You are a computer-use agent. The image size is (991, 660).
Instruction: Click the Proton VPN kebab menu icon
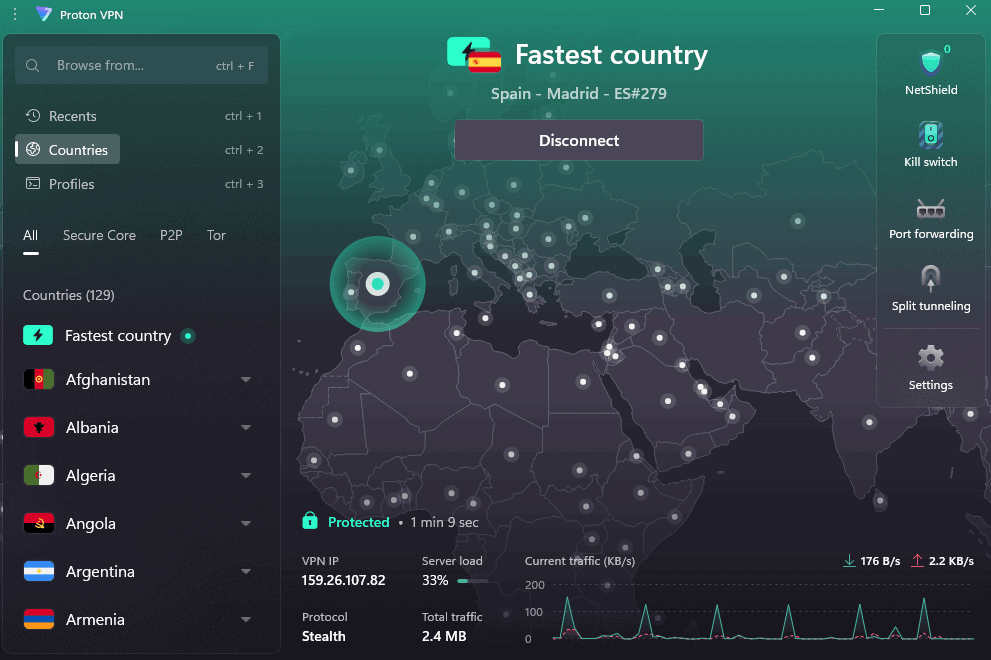point(14,14)
